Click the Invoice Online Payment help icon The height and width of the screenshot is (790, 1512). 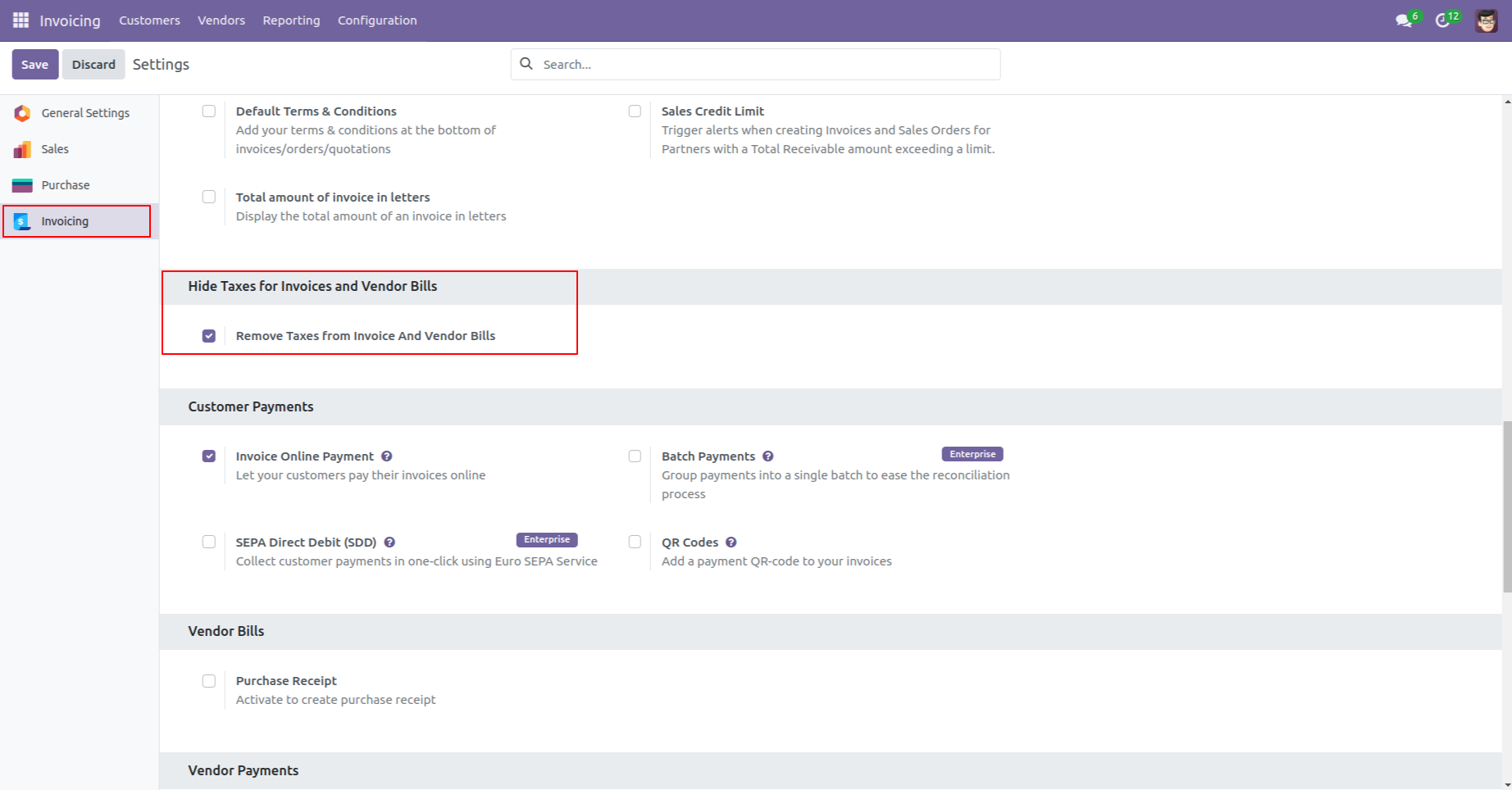point(386,456)
